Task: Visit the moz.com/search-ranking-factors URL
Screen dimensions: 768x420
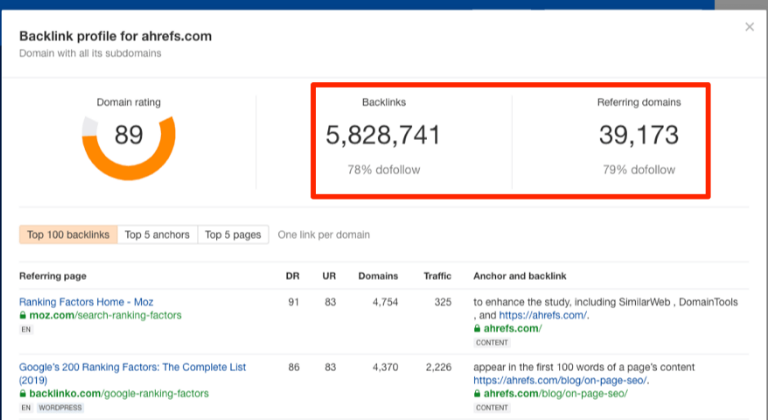Action: coord(94,315)
